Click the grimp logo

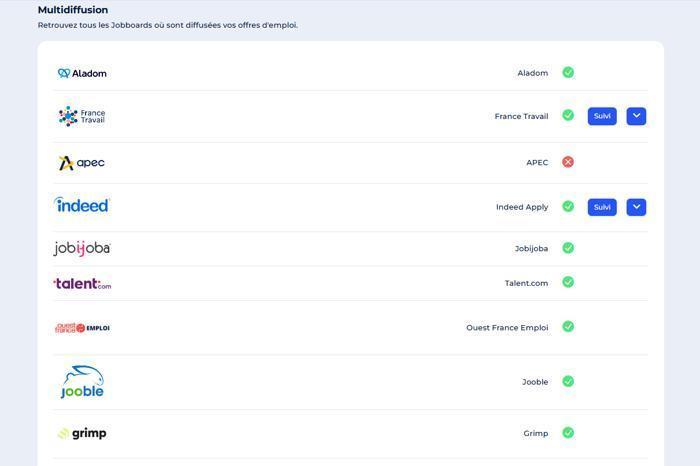click(82, 433)
